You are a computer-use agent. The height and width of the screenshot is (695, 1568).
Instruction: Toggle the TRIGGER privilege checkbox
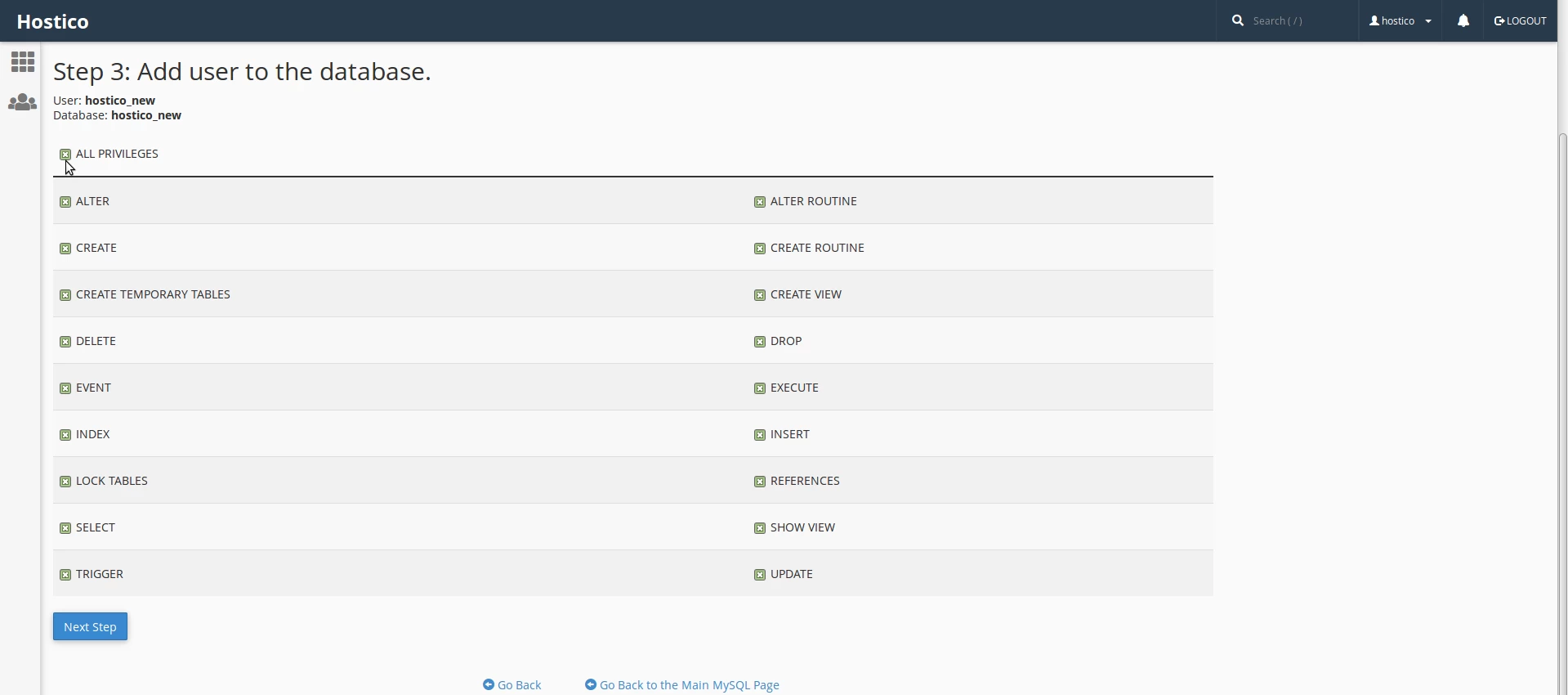tap(65, 575)
